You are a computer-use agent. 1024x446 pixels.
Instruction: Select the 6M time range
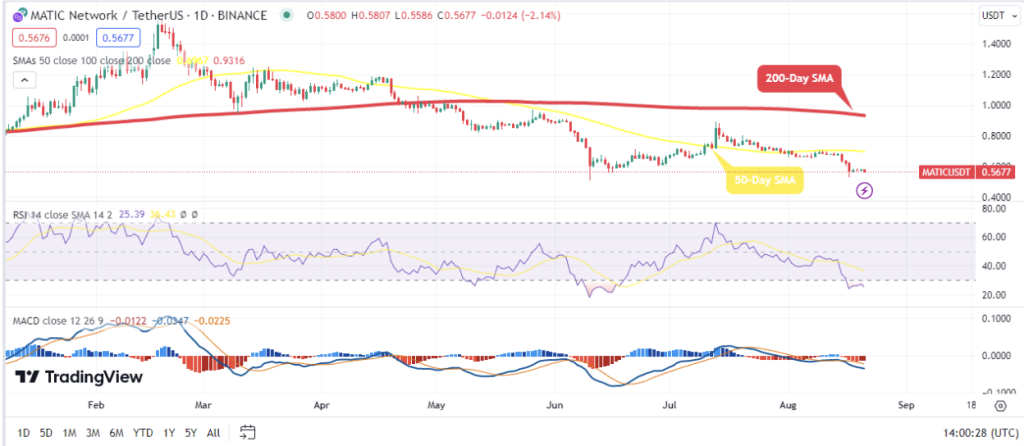coord(117,432)
